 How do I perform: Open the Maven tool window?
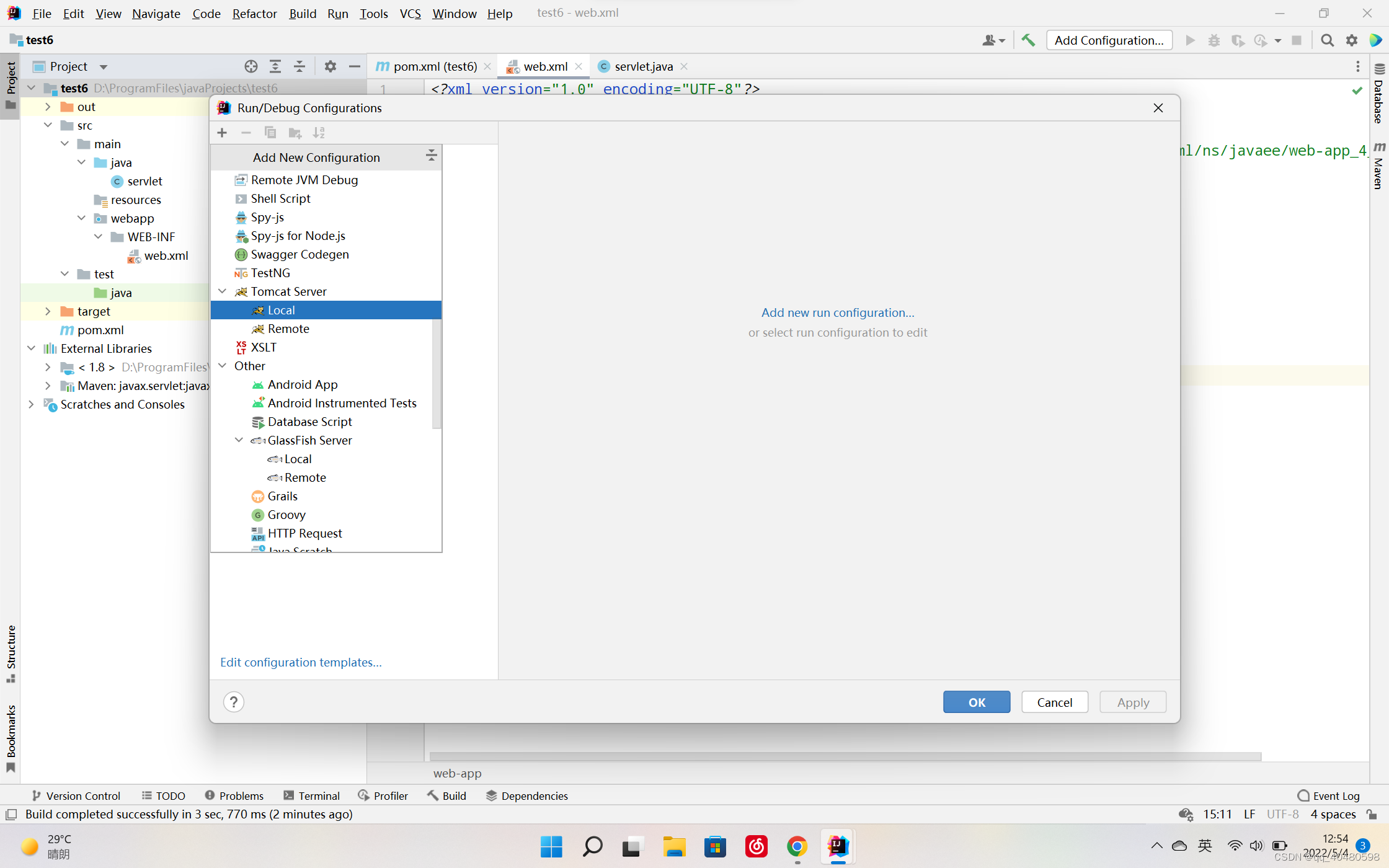tap(1379, 166)
